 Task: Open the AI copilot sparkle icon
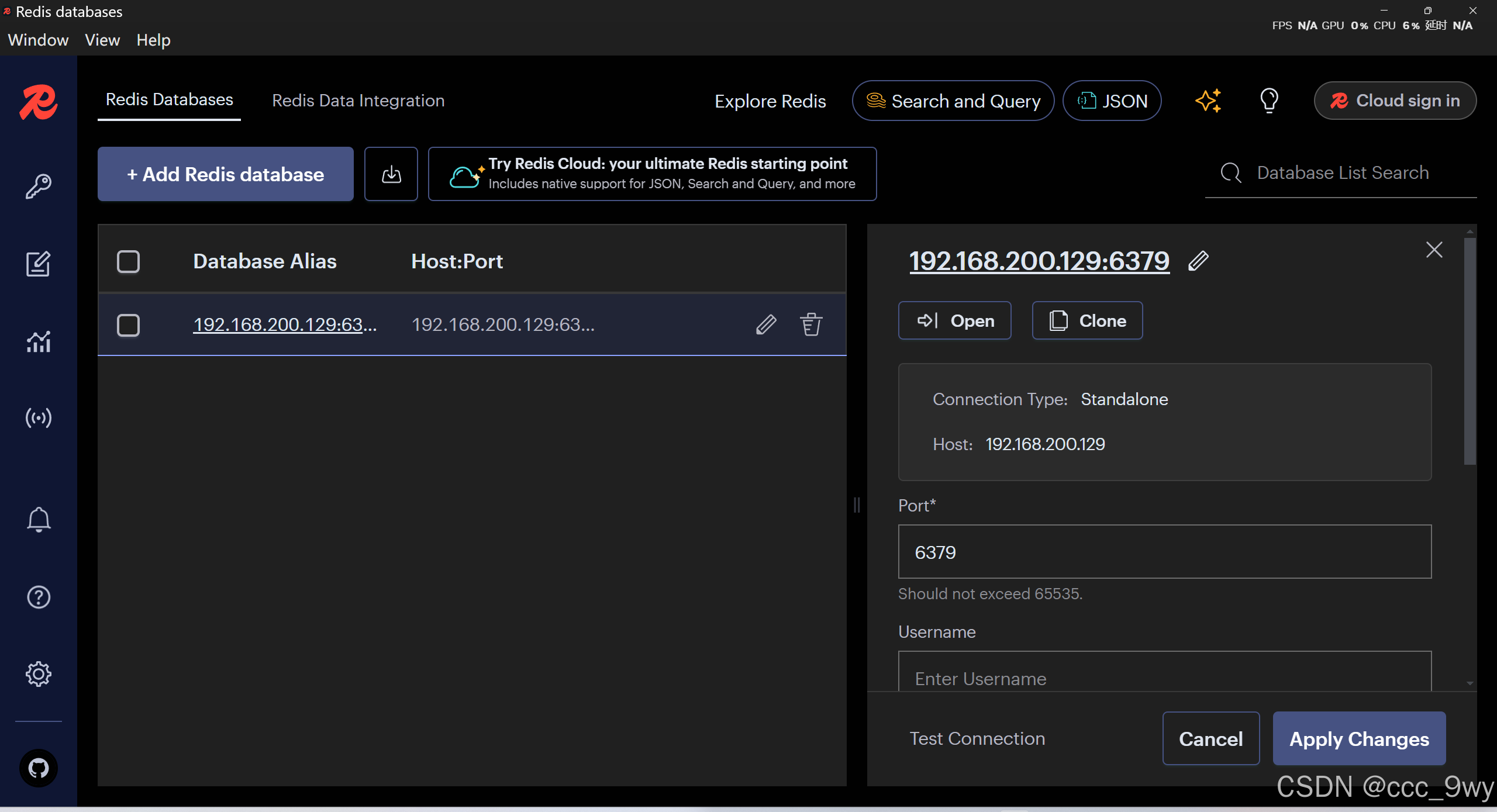1208,101
